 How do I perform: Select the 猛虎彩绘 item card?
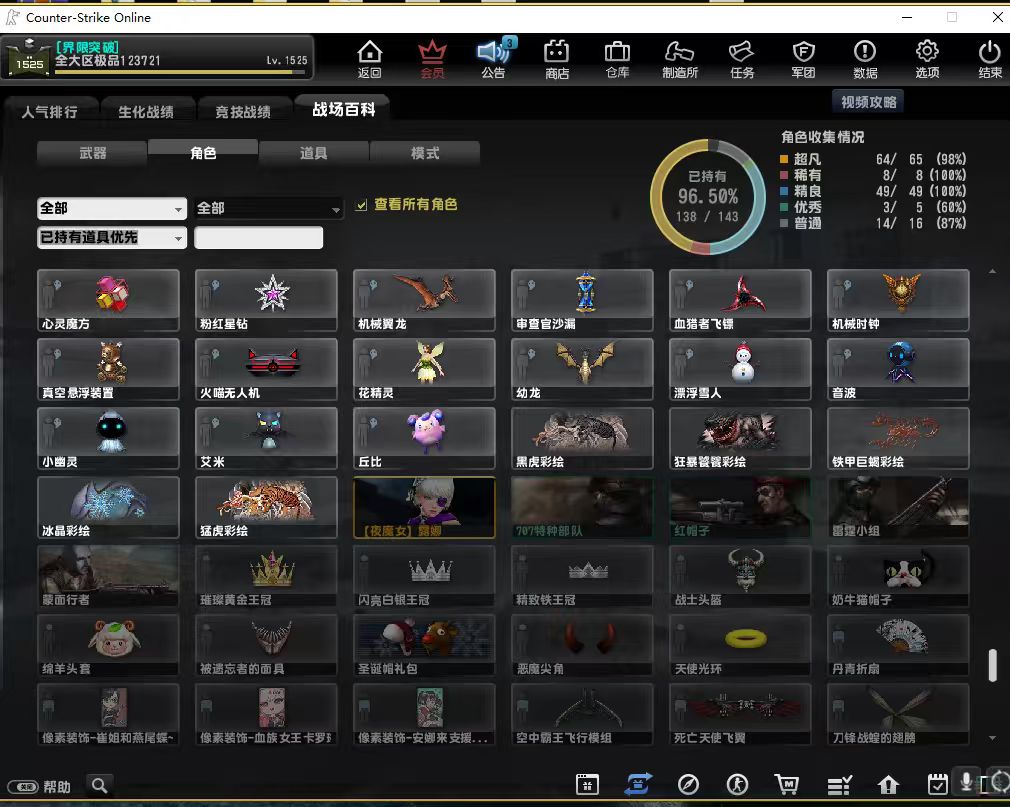[x=266, y=507]
